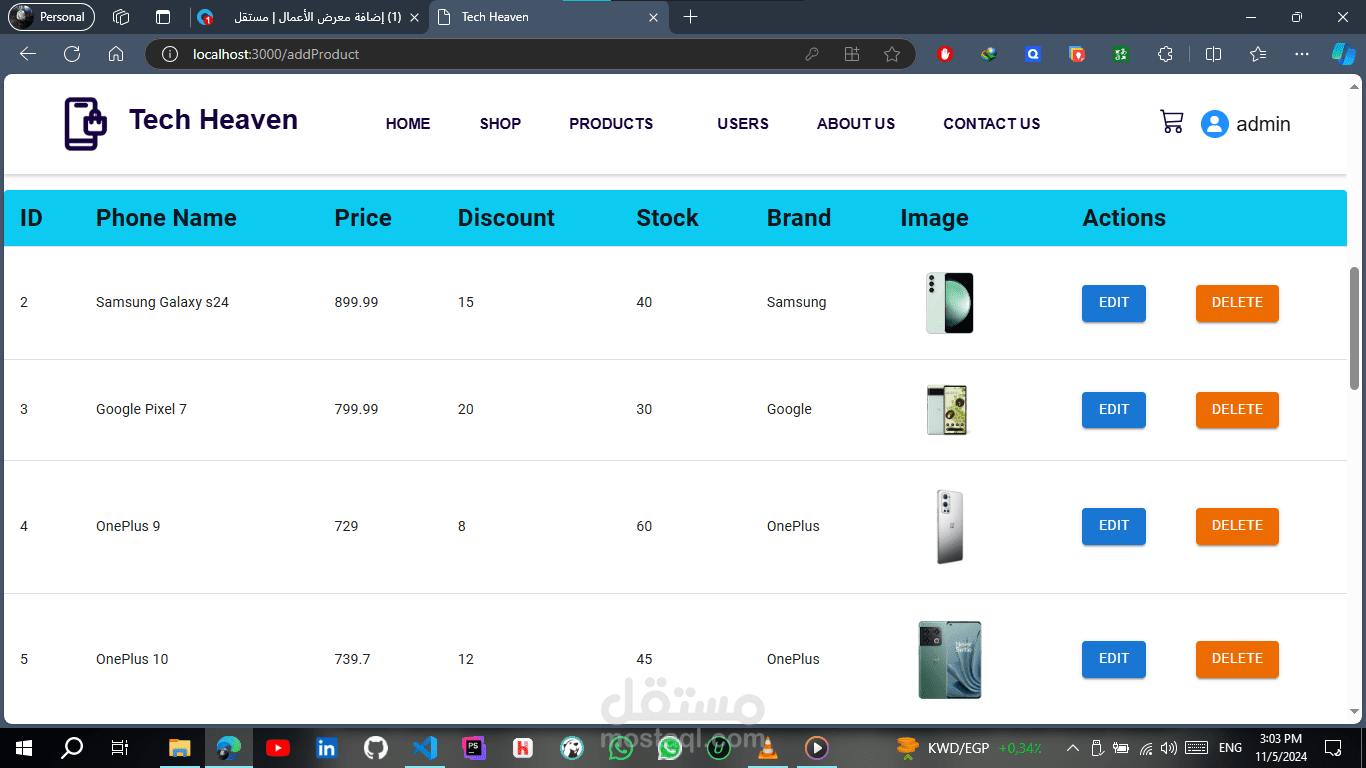Launch Visual Studio Code from taskbar
The width and height of the screenshot is (1366, 768).
425,748
